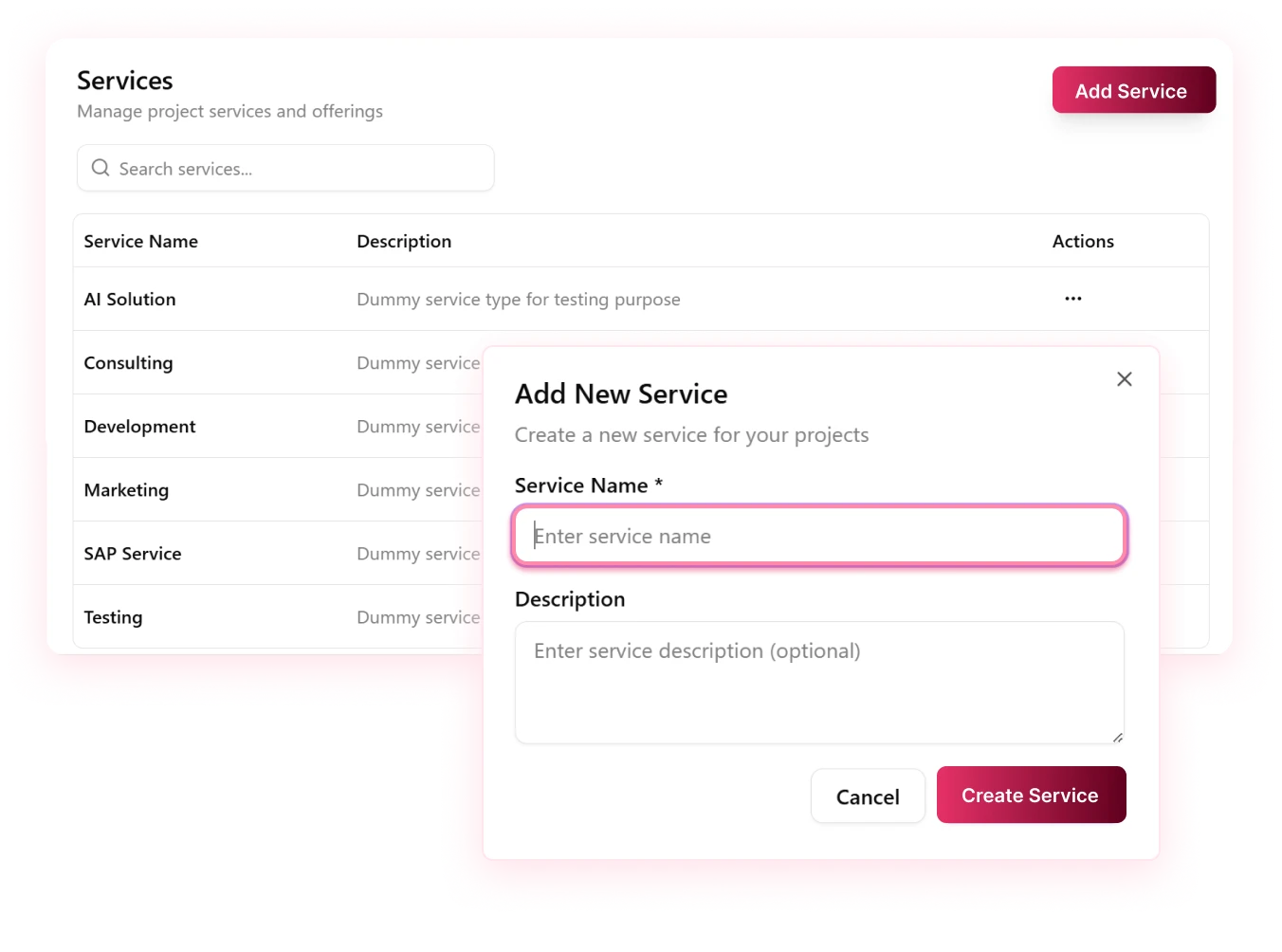Image resolution: width=1282 pixels, height=952 pixels.
Task: Click the Actions column header
Action: tap(1083, 241)
